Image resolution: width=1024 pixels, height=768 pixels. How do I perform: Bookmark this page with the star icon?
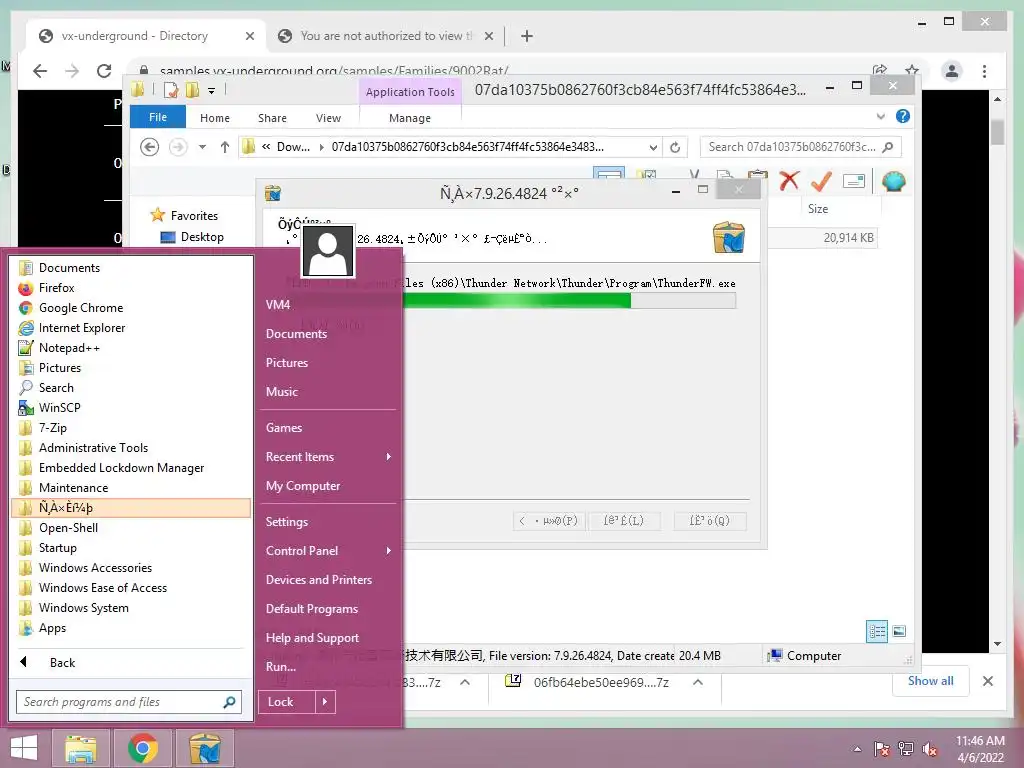[912, 70]
